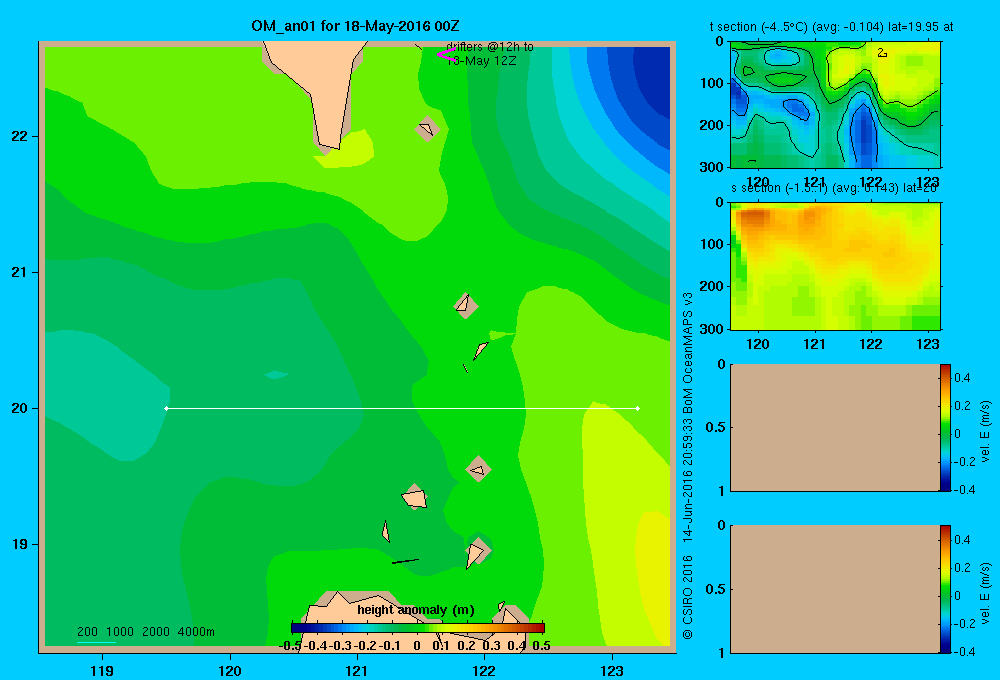Click depth tick 0.5 on upper empty panel
Image resolution: width=1000 pixels, height=680 pixels.
(716, 427)
